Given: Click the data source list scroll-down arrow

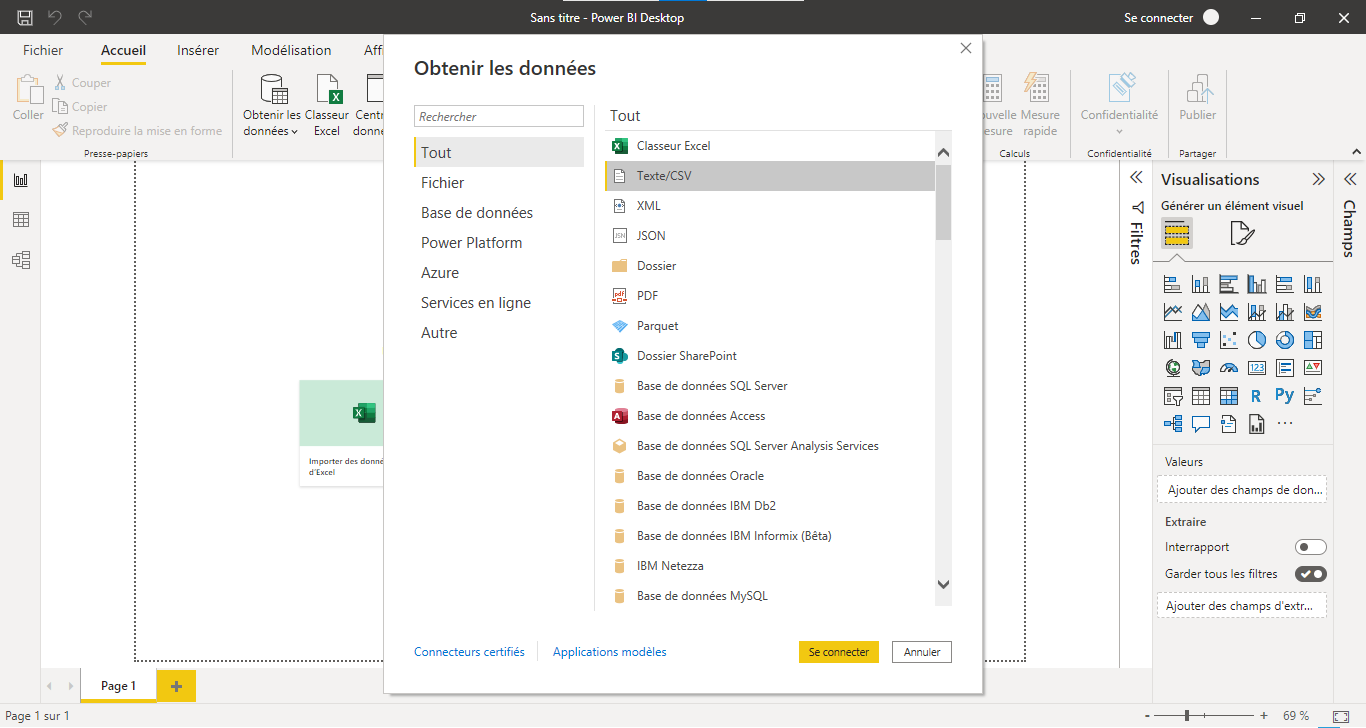Looking at the screenshot, I should click(x=943, y=585).
